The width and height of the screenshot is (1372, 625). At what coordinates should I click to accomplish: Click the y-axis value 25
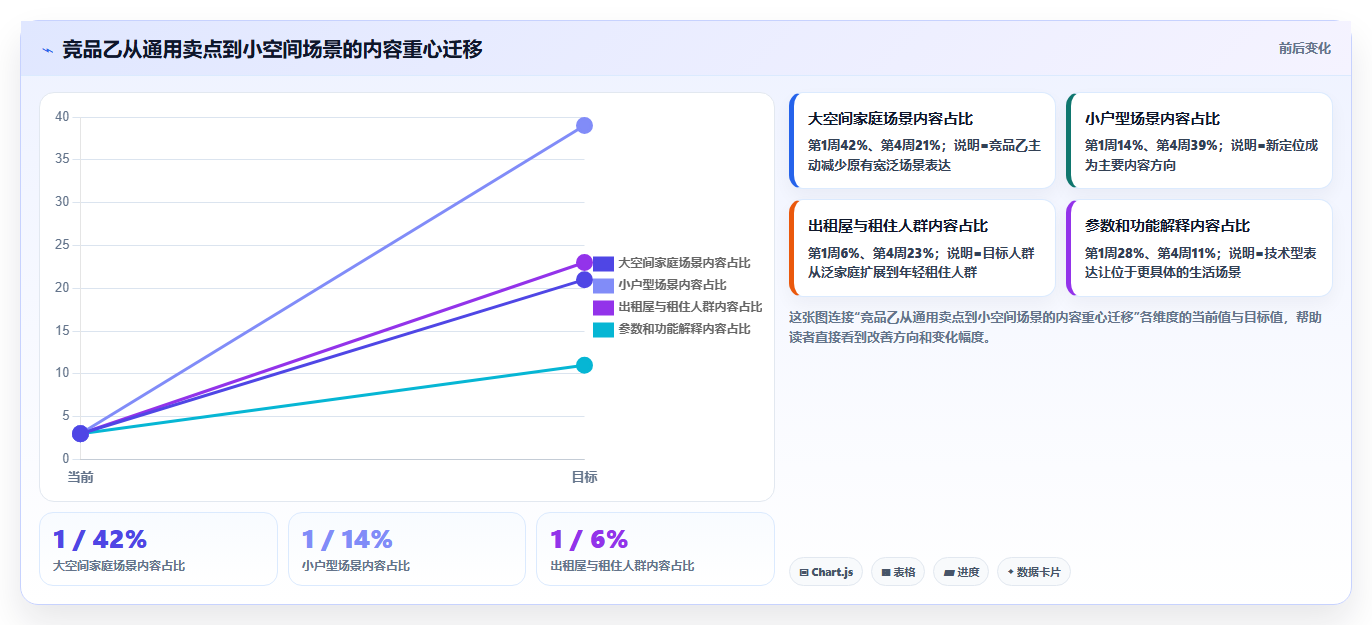point(62,245)
